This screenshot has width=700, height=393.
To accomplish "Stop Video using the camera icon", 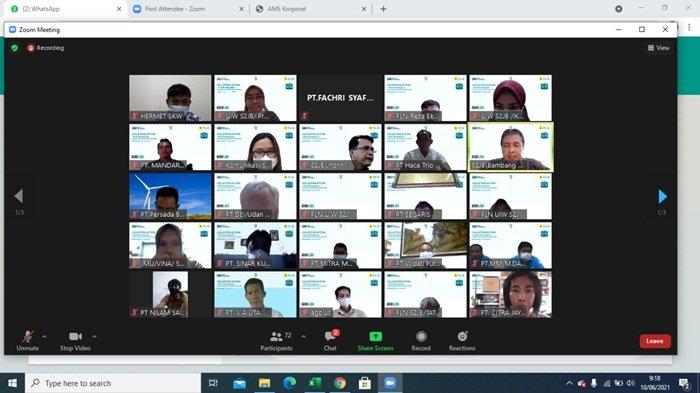I will 75,341.
